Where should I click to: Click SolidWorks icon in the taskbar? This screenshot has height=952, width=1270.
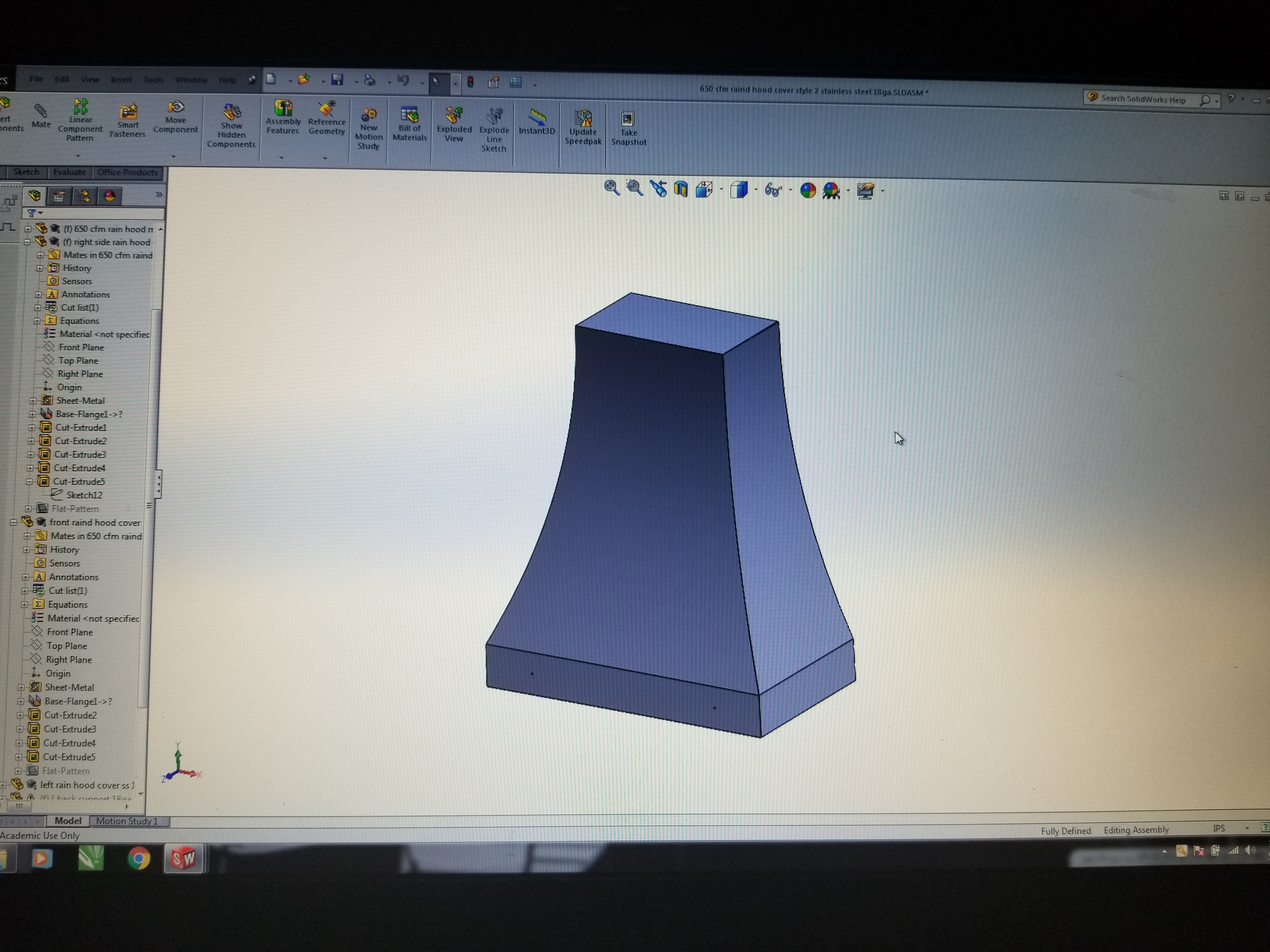coord(183,858)
